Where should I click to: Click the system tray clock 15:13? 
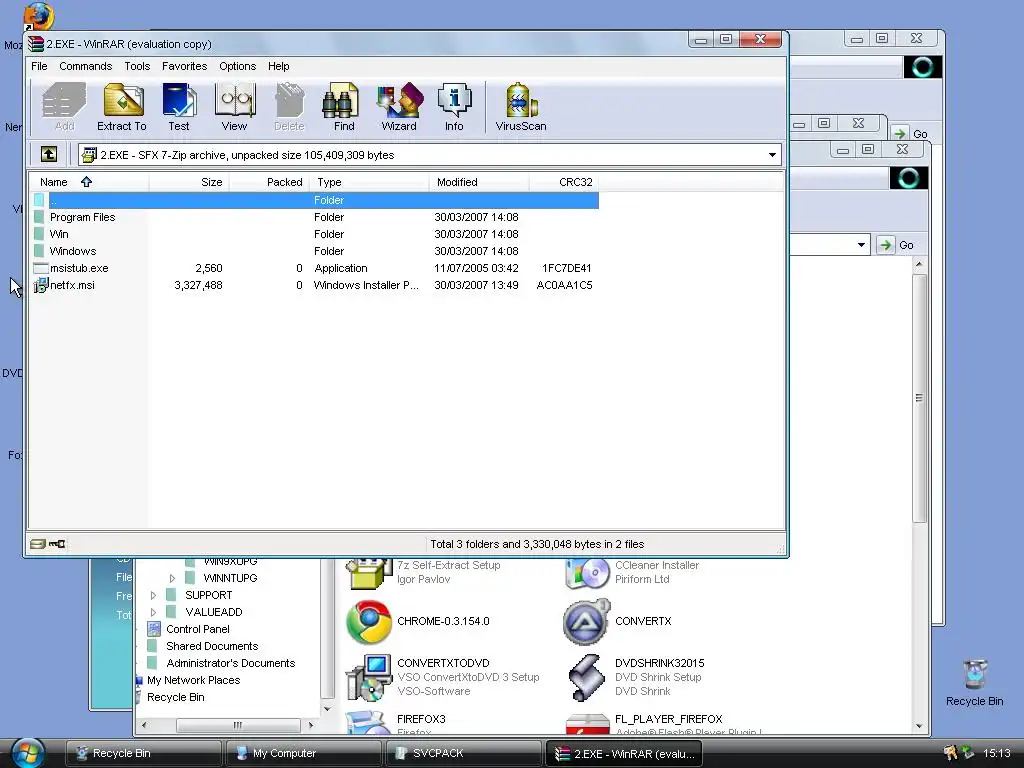(x=997, y=753)
